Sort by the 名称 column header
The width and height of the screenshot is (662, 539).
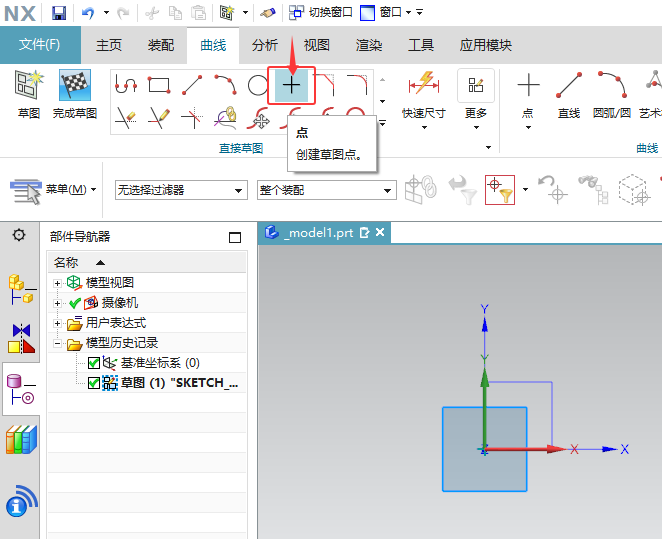[x=147, y=263]
